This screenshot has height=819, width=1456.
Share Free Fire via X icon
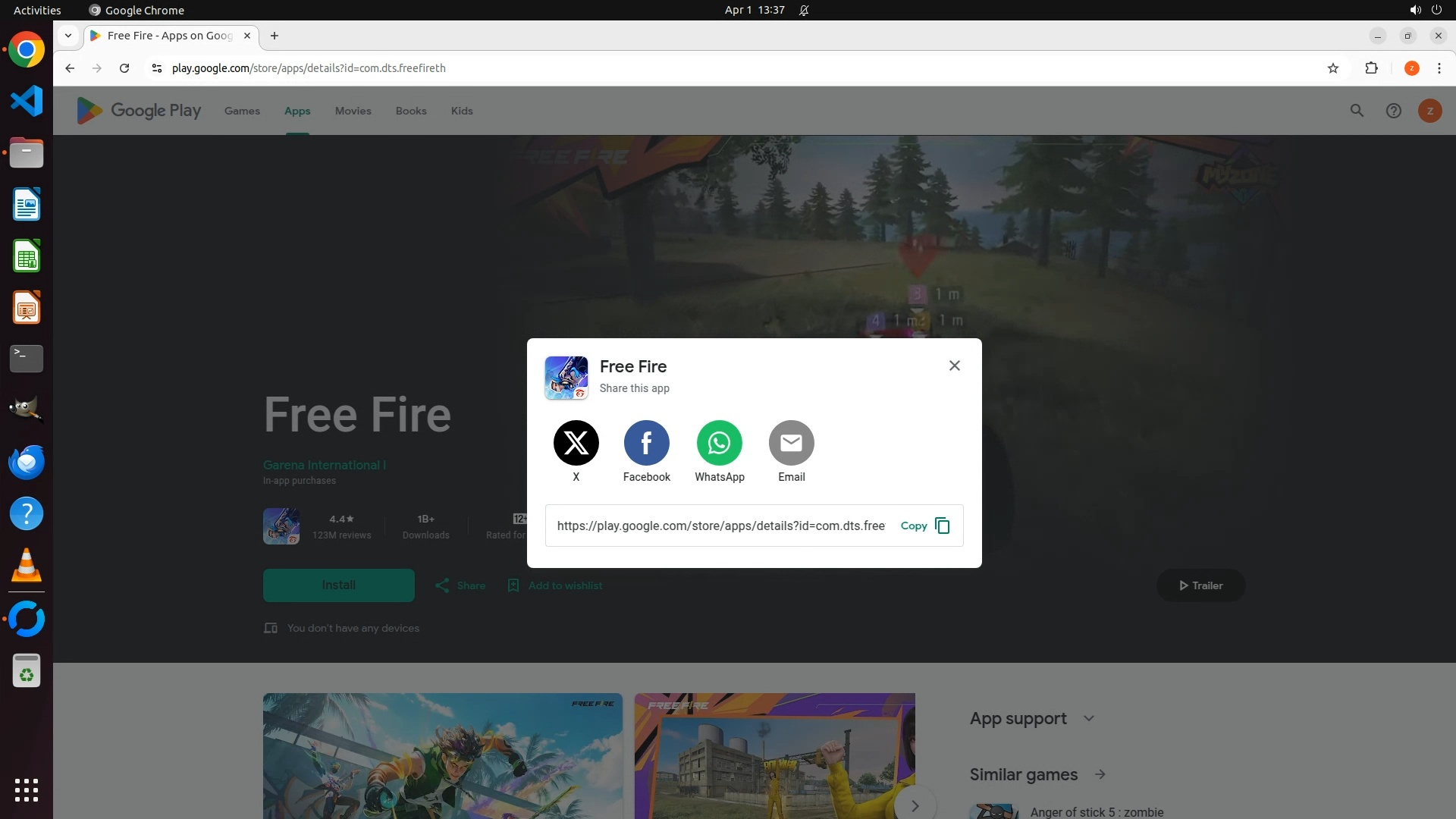tap(576, 443)
